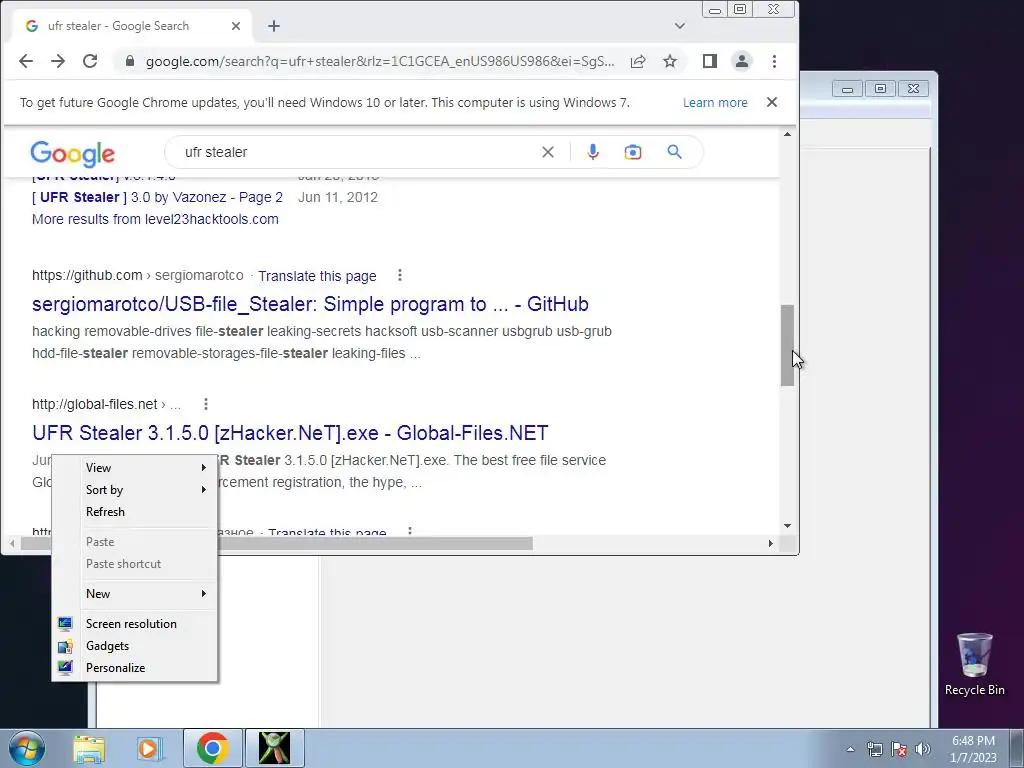1024x768 pixels.
Task: Open Action Center flag icon
Action: click(x=899, y=749)
